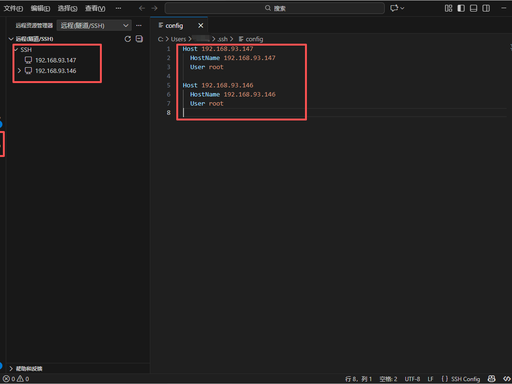Collapse all in remote explorer panel
The height and width of the screenshot is (384, 512).
[x=139, y=39]
